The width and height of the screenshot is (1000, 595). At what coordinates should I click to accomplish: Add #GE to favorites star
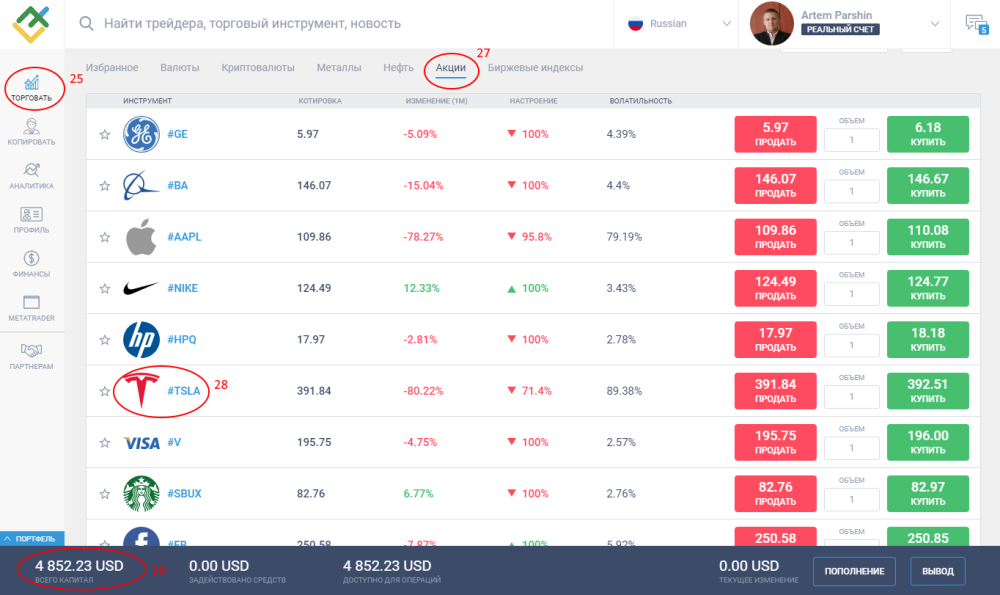105,134
